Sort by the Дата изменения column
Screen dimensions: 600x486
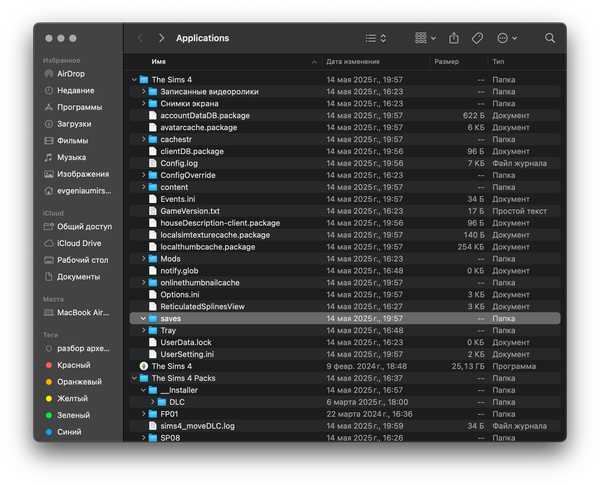353,62
